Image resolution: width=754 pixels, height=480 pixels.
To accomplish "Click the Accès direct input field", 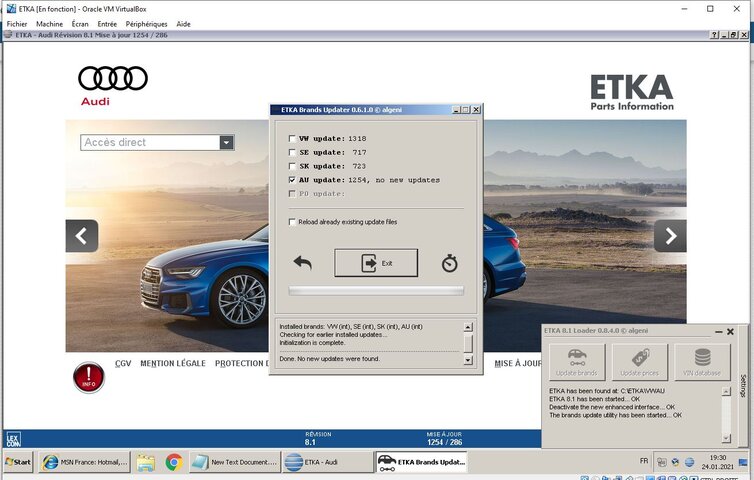I will [150, 142].
